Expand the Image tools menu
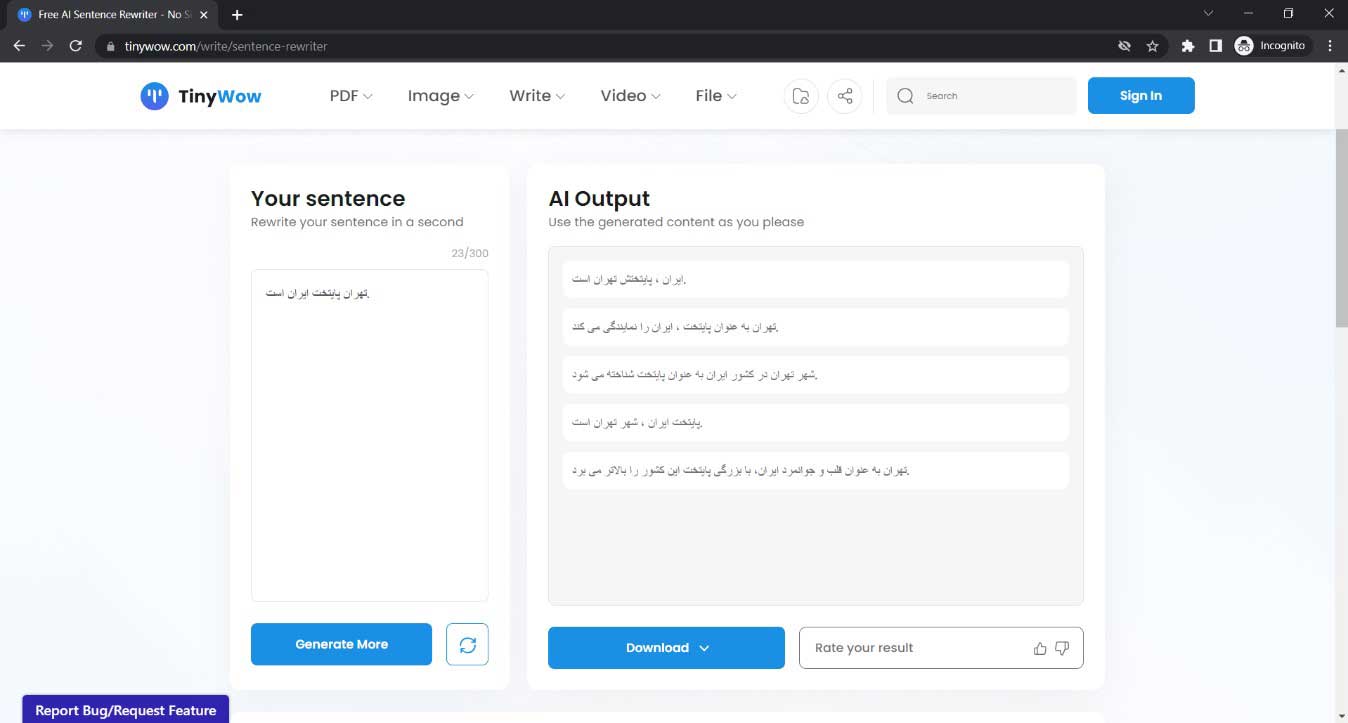 coord(440,96)
